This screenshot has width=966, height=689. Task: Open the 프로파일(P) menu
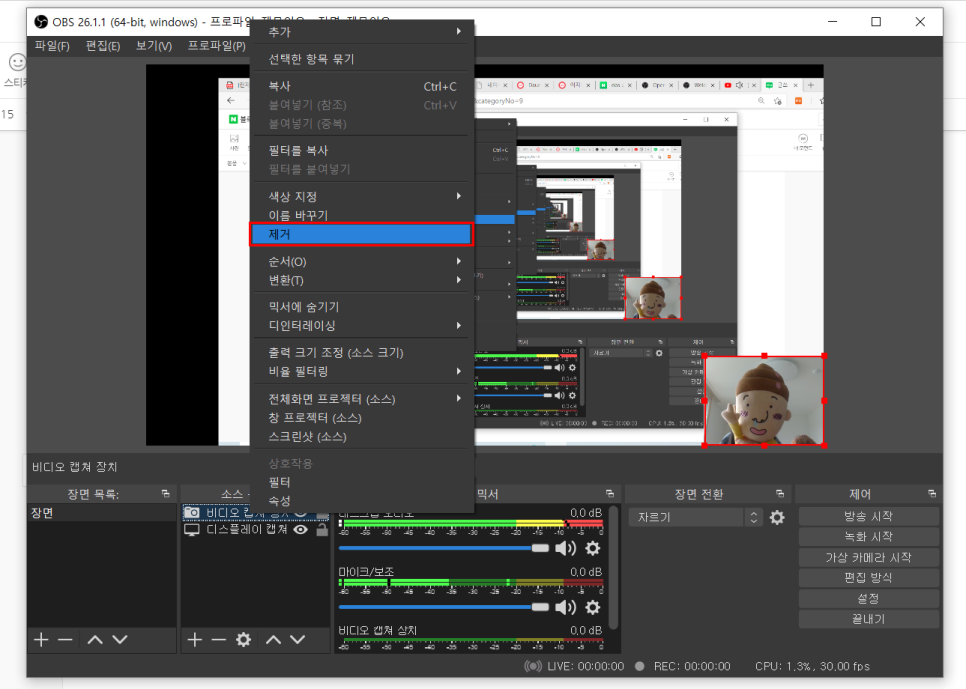(x=217, y=46)
